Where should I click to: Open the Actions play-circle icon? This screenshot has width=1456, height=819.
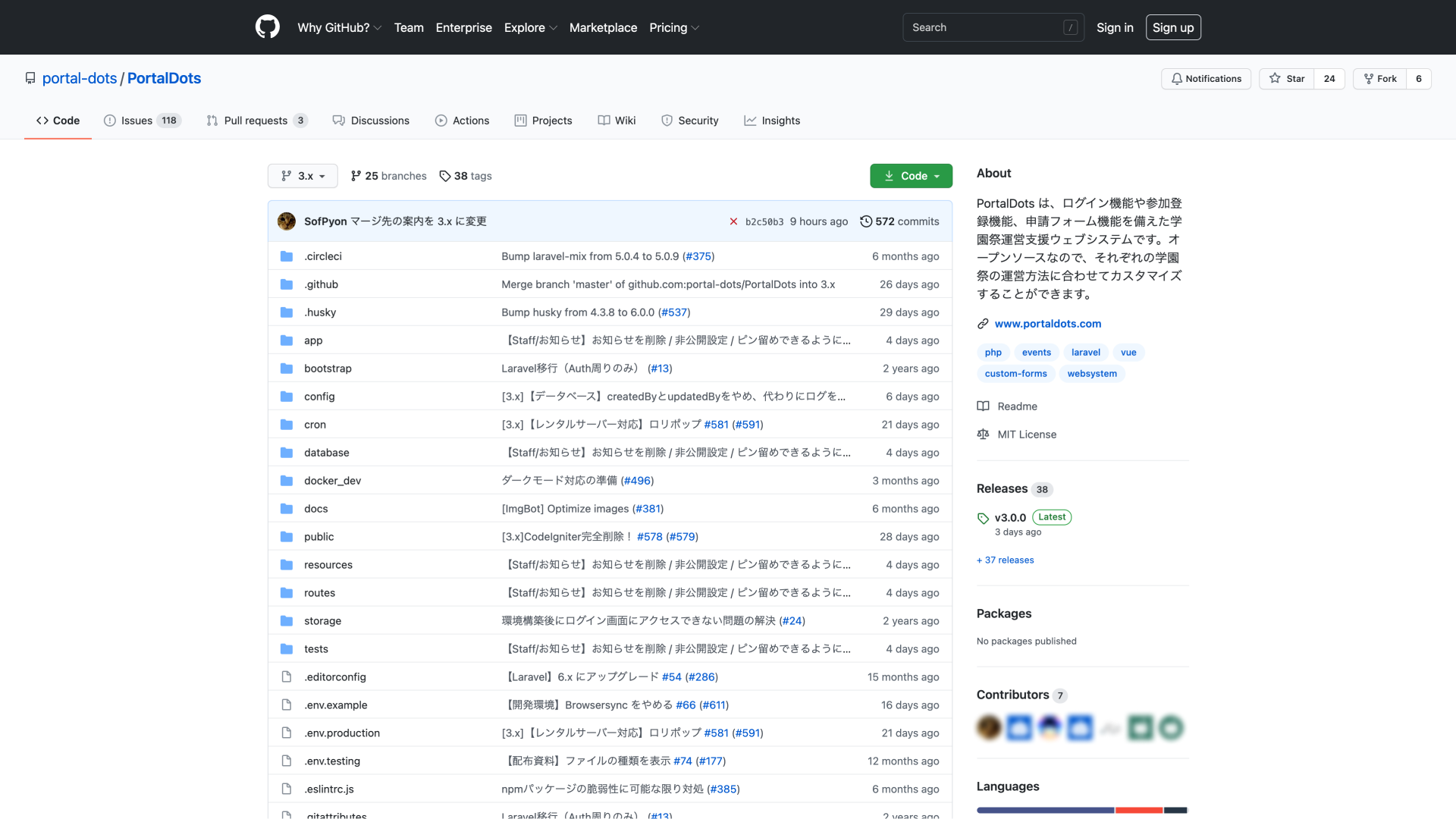coord(441,121)
